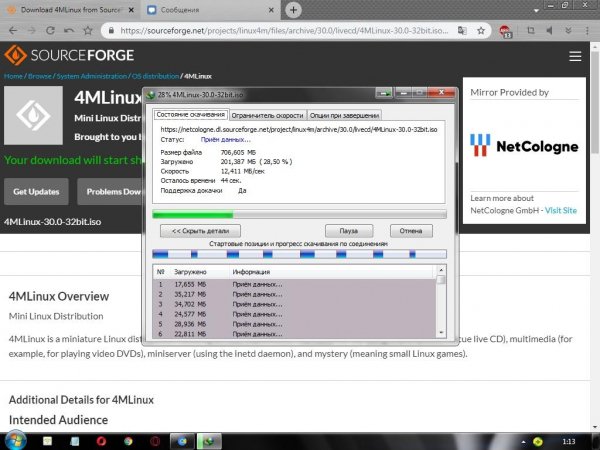Bookmark this page with the address bar star
The height and width of the screenshot is (450, 600).
481,31
